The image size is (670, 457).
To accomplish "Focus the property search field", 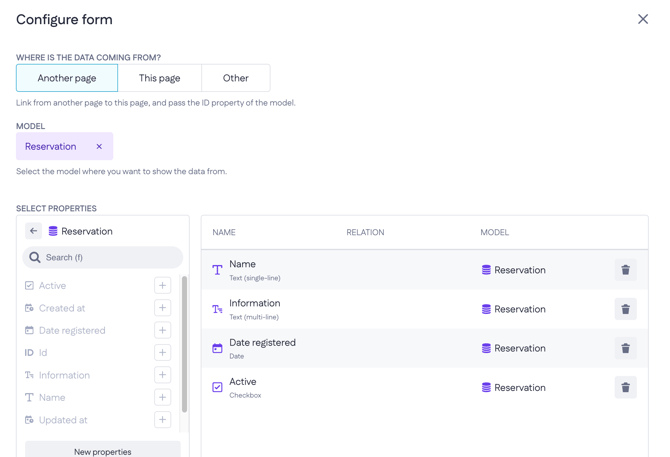I will (x=103, y=257).
